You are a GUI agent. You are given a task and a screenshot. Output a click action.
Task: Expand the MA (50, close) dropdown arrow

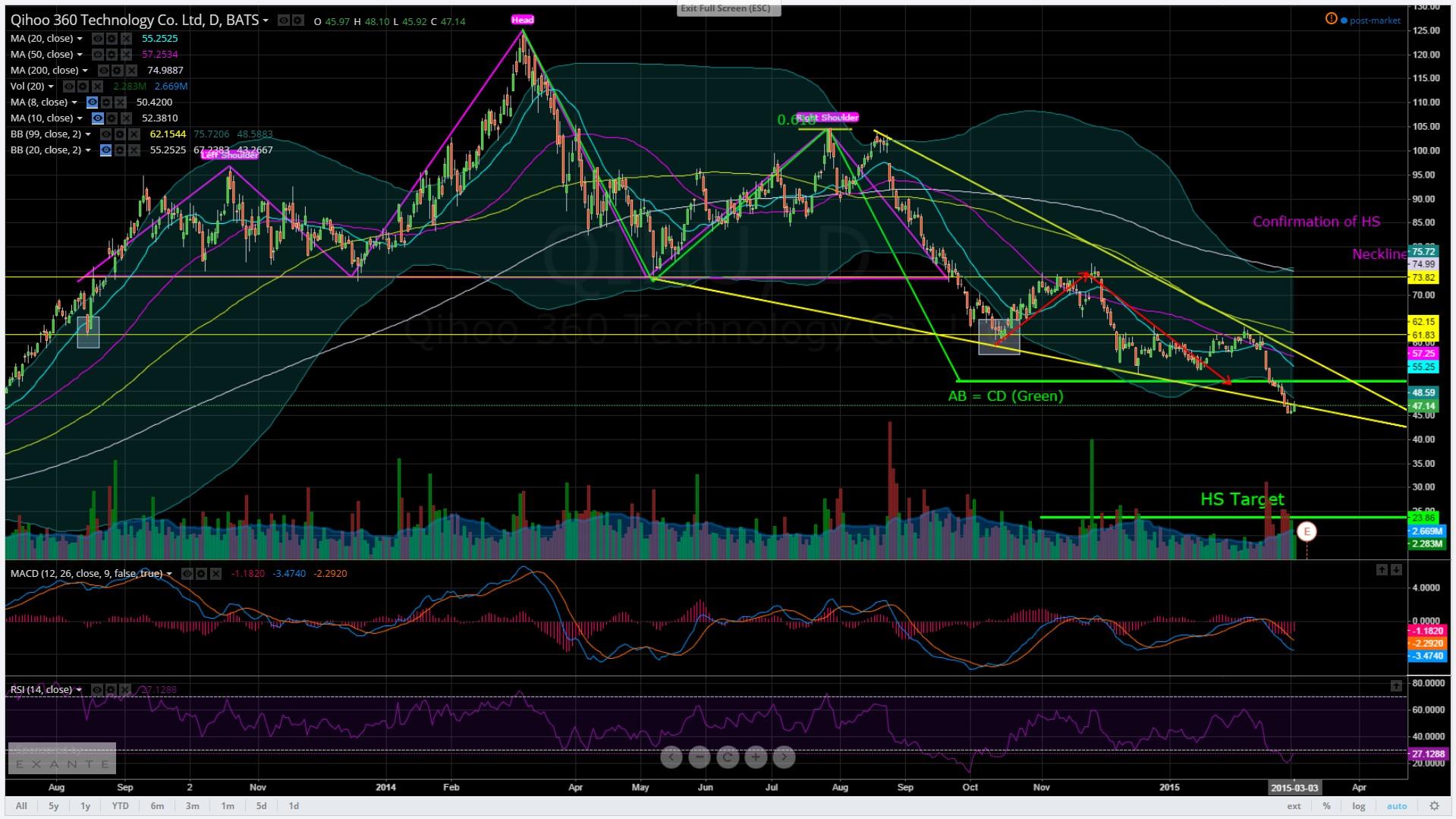pyautogui.click(x=80, y=54)
